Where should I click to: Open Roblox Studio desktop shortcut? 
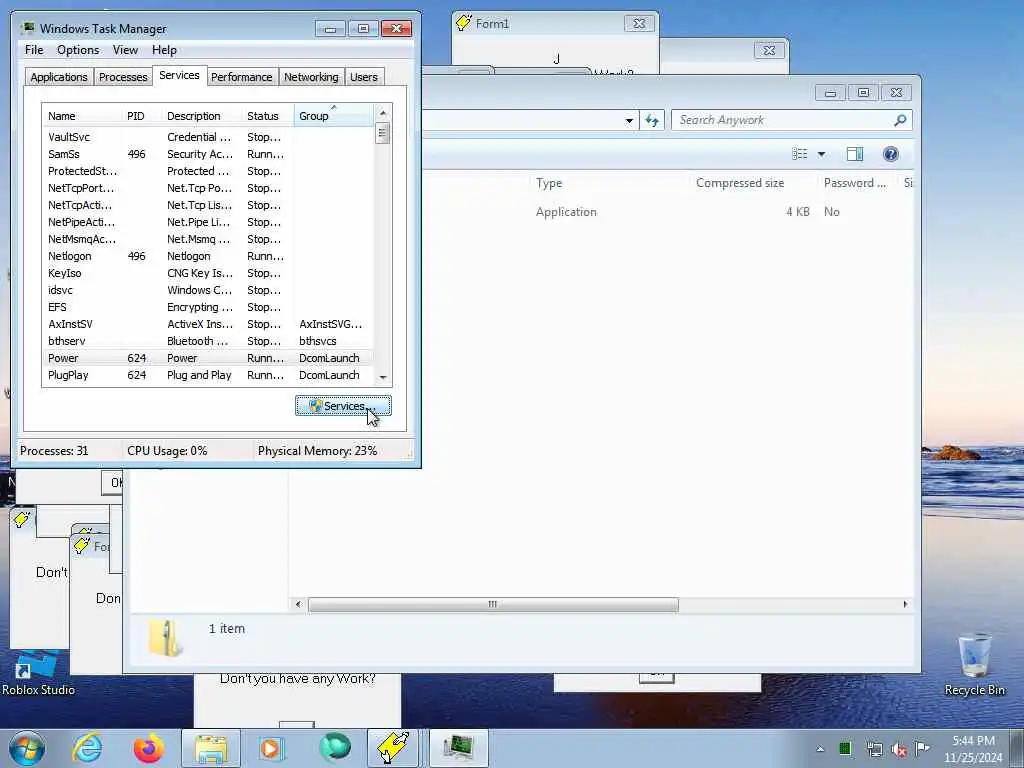[x=38, y=673]
